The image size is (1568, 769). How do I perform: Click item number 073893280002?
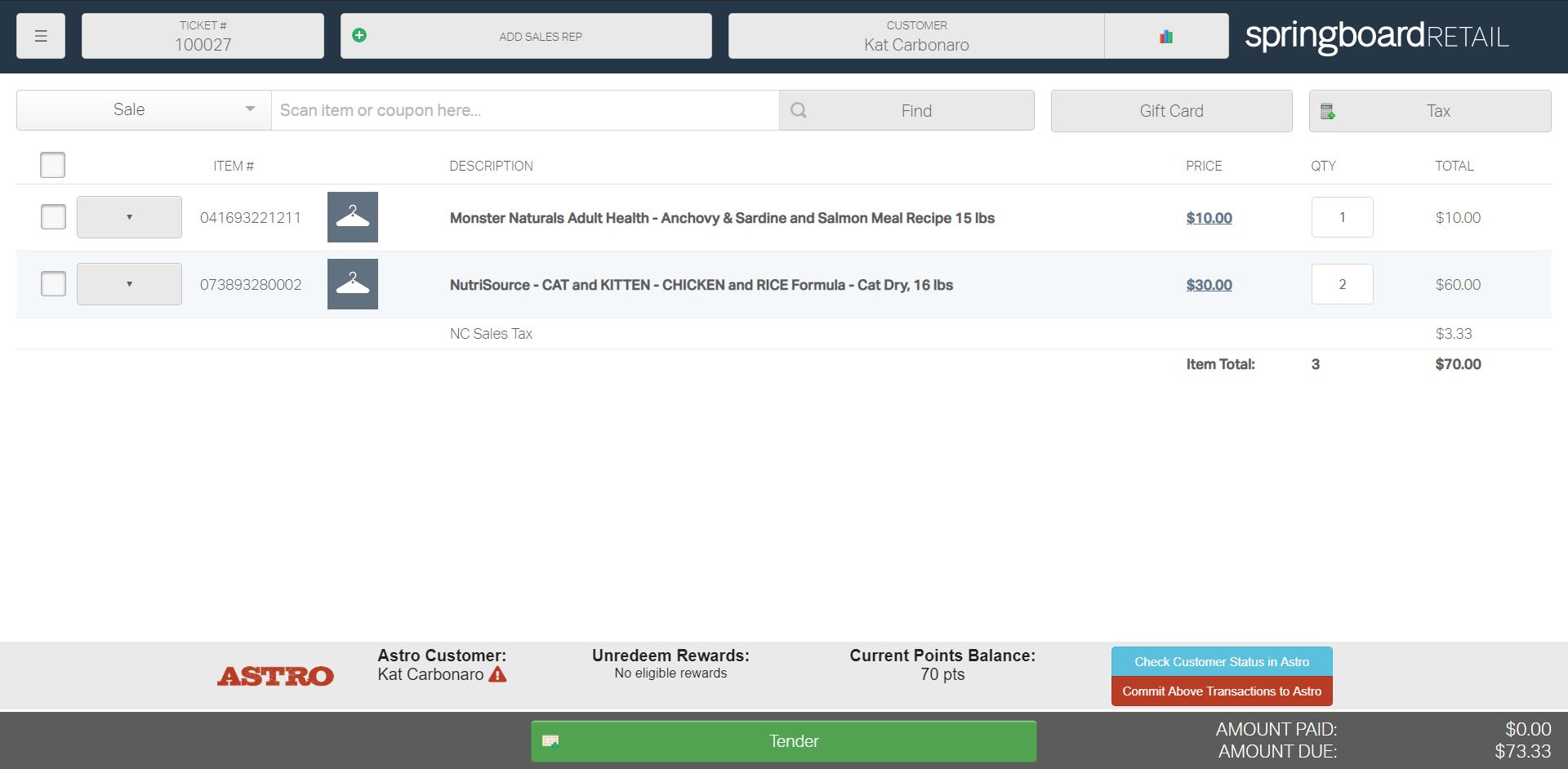tap(251, 285)
